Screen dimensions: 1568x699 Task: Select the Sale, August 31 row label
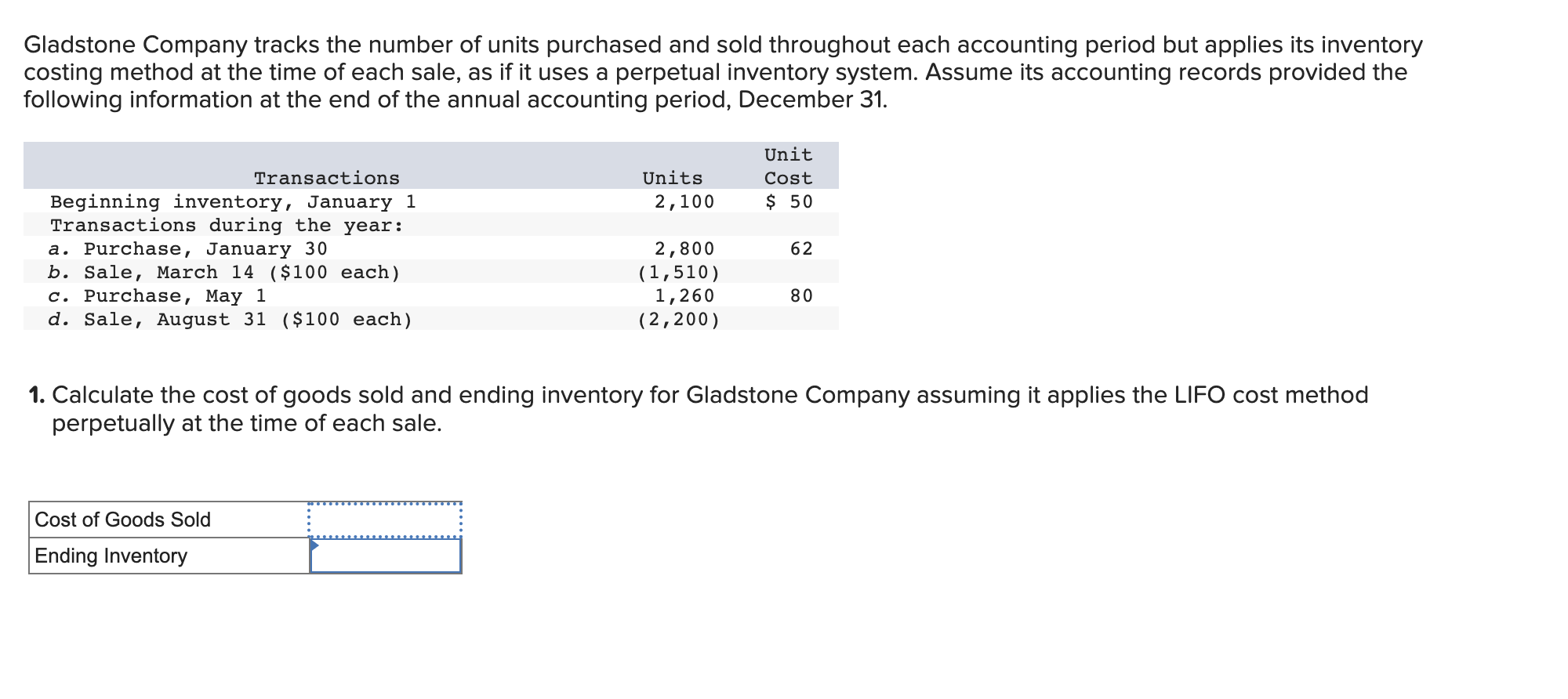pyautogui.click(x=230, y=320)
